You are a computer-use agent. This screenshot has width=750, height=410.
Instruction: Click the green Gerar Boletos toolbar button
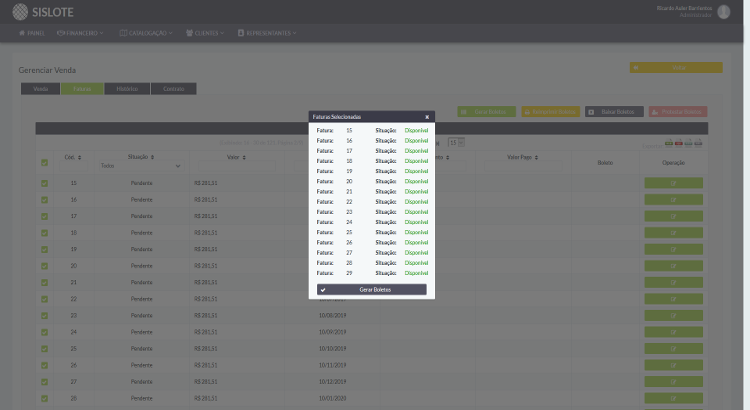[486, 111]
